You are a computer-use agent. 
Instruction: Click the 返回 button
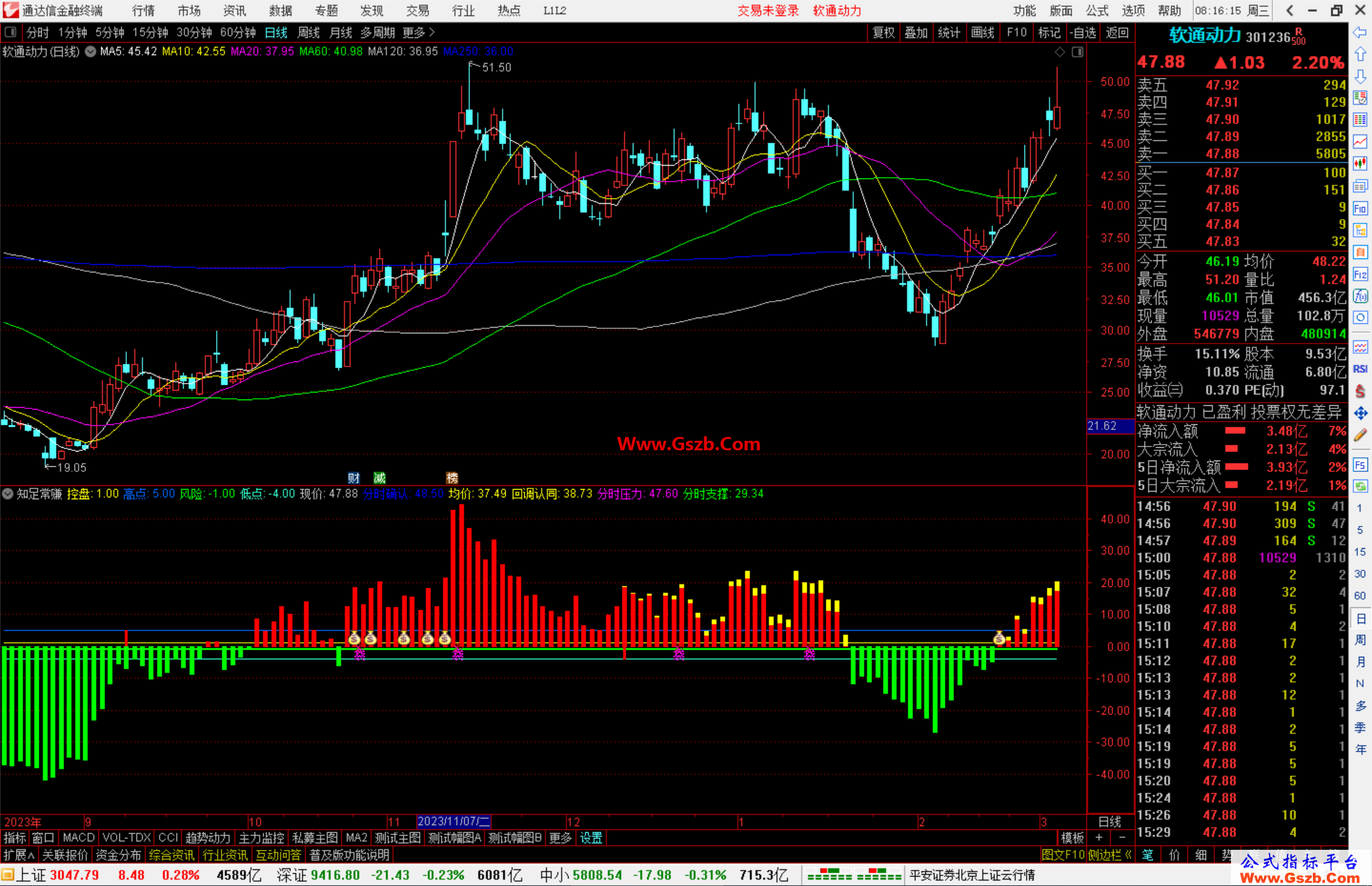pyautogui.click(x=1117, y=32)
